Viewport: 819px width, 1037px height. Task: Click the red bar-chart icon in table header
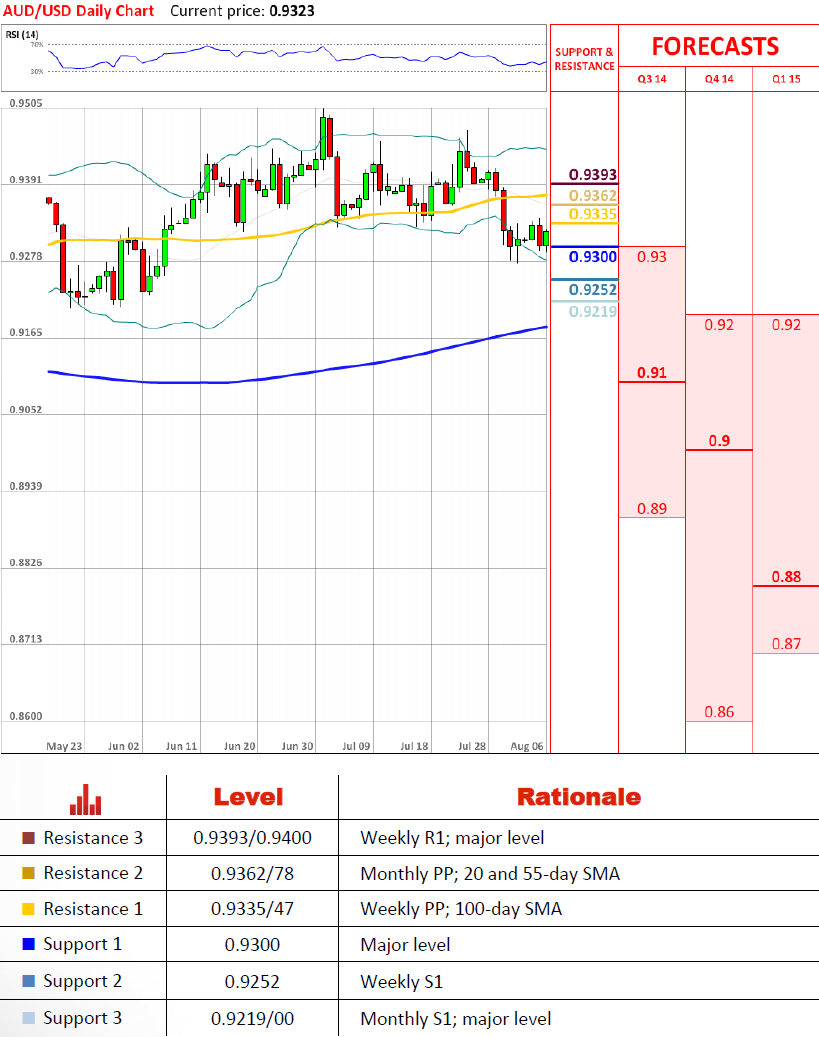[85, 799]
